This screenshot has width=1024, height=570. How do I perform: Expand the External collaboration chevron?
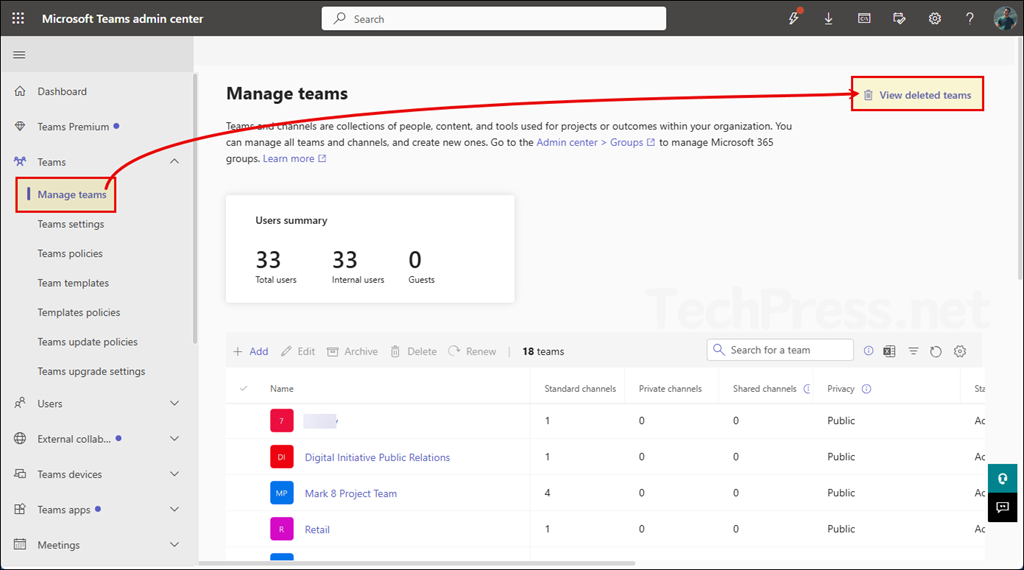pyautogui.click(x=174, y=439)
